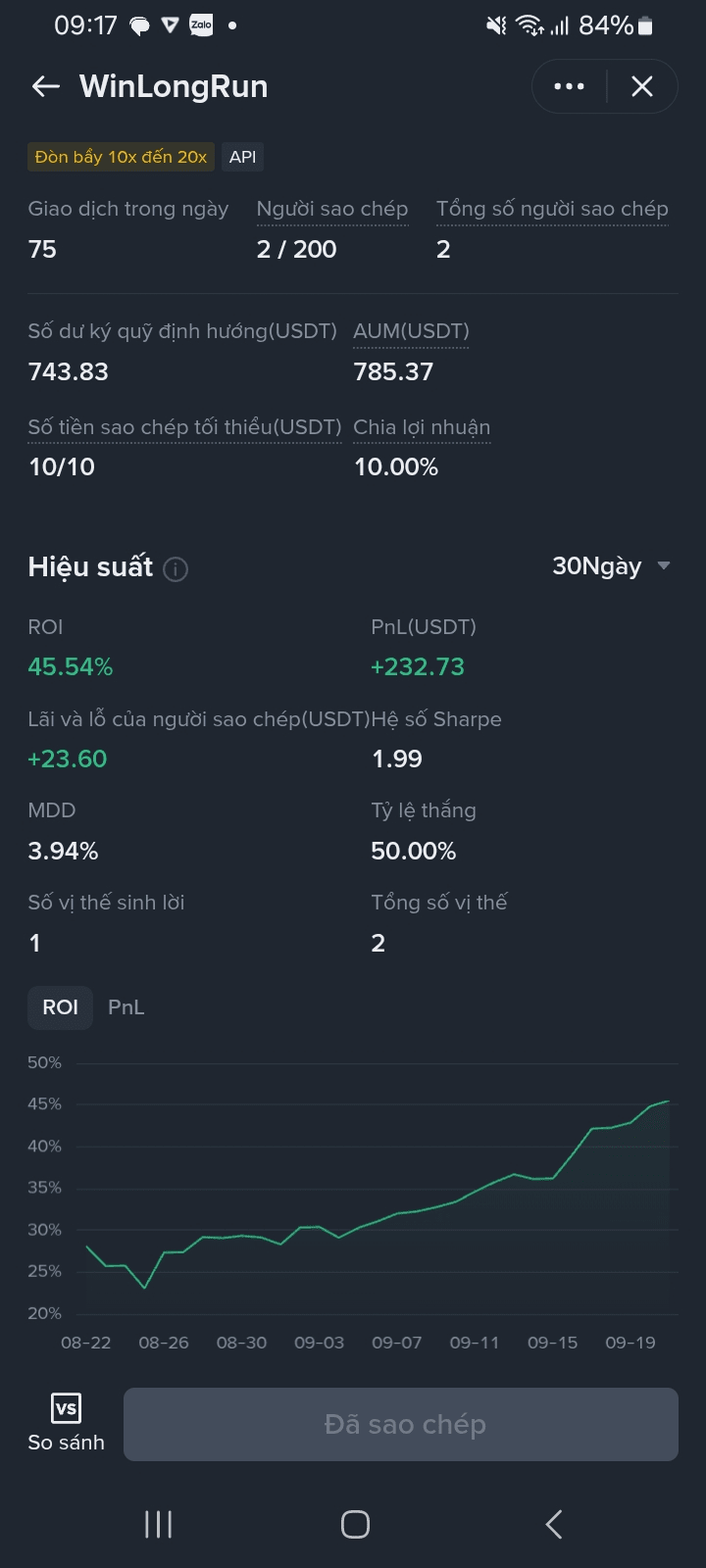
Task: Tap the Đòn bẩy 10x đến 20x tag
Action: 121,157
